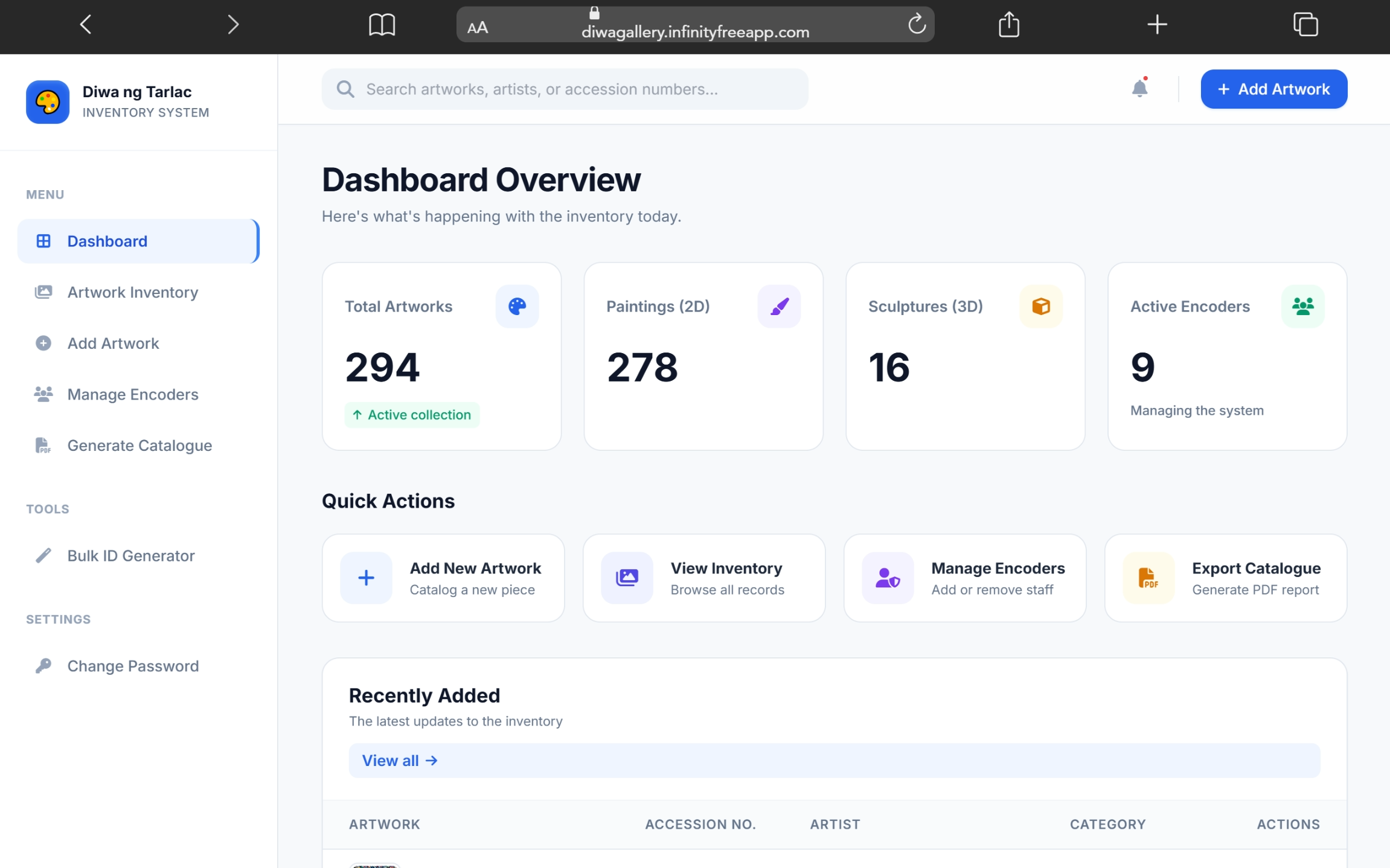The height and width of the screenshot is (868, 1390).
Task: Click the Active Encoders people icon
Action: coord(1303,307)
